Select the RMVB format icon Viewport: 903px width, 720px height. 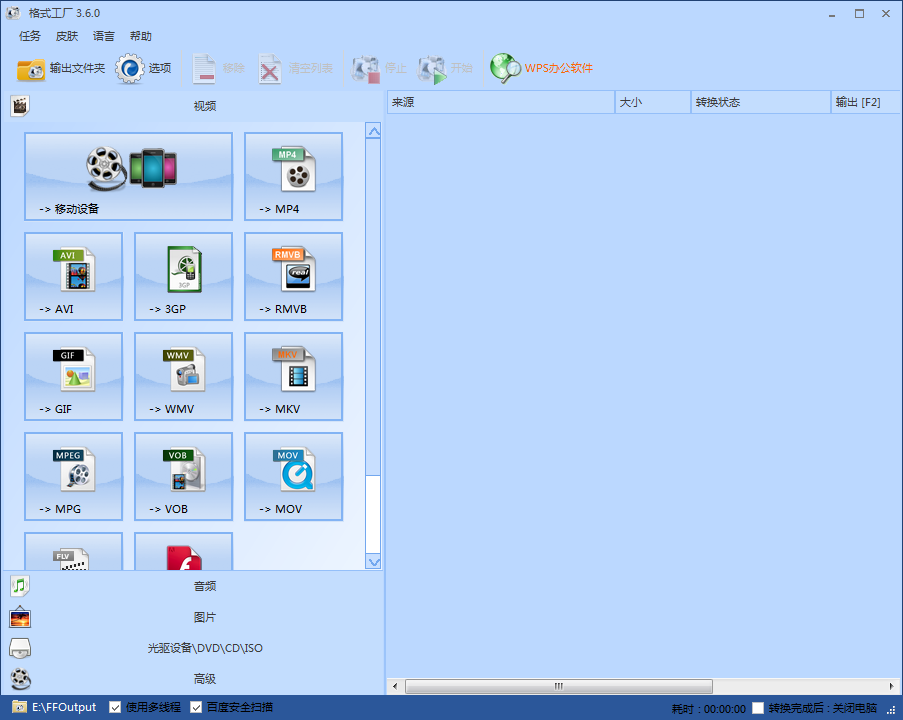pos(293,276)
